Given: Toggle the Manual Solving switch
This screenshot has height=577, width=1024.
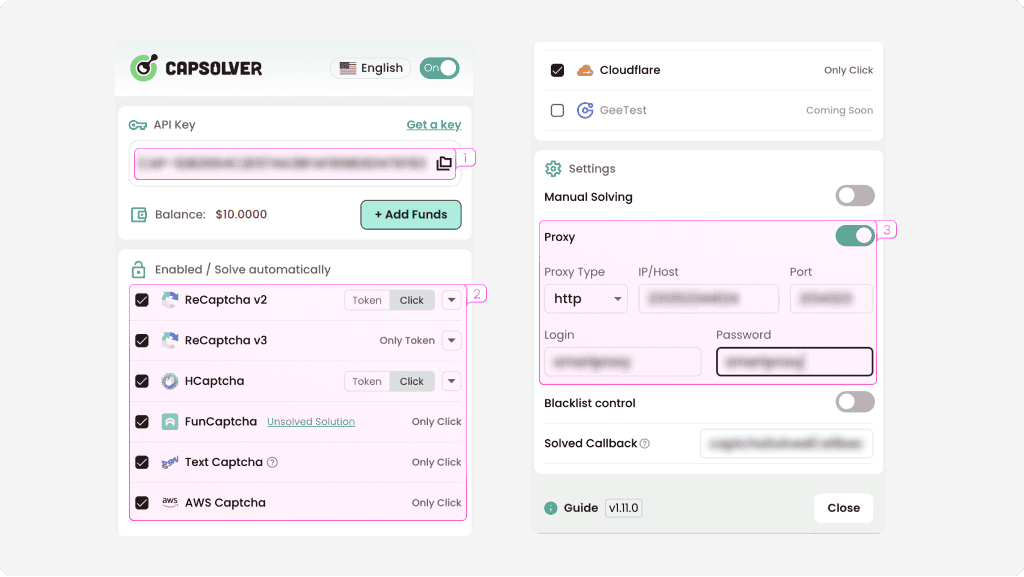Looking at the screenshot, I should coord(854,197).
